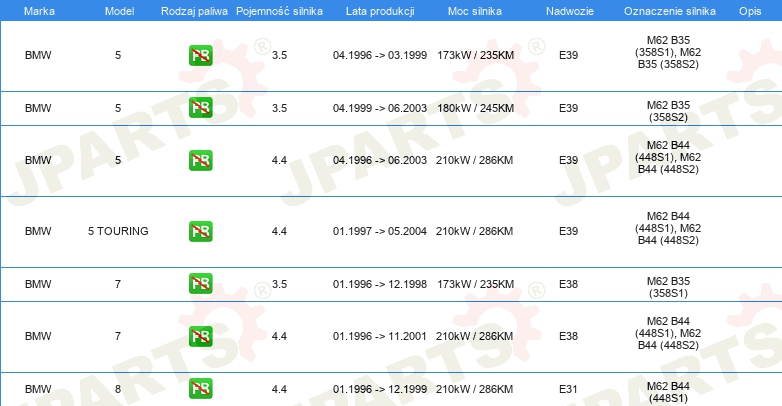The width and height of the screenshot is (782, 406).
Task: Click the Opis column header
Action: click(x=750, y=11)
